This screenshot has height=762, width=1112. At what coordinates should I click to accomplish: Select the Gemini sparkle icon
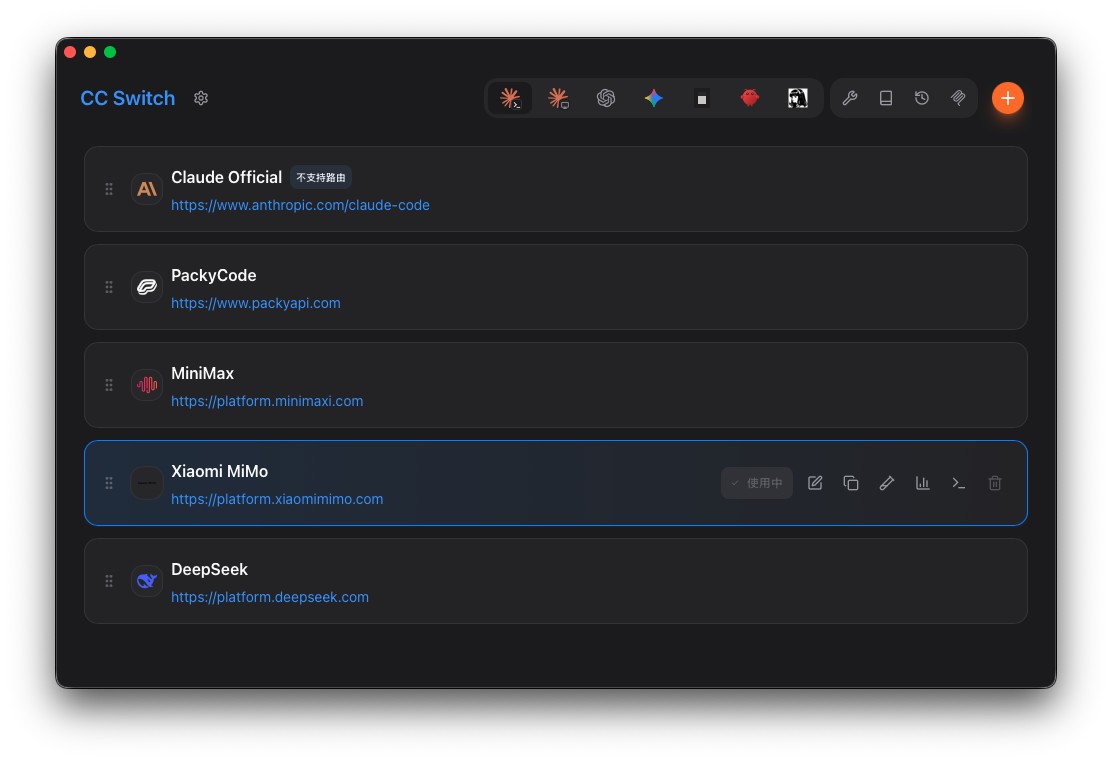(654, 98)
